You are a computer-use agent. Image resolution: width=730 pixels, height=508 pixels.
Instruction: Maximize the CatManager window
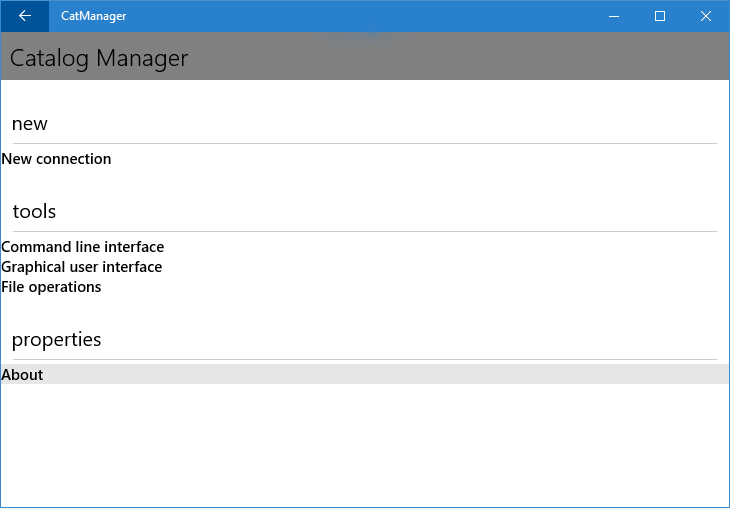(660, 16)
